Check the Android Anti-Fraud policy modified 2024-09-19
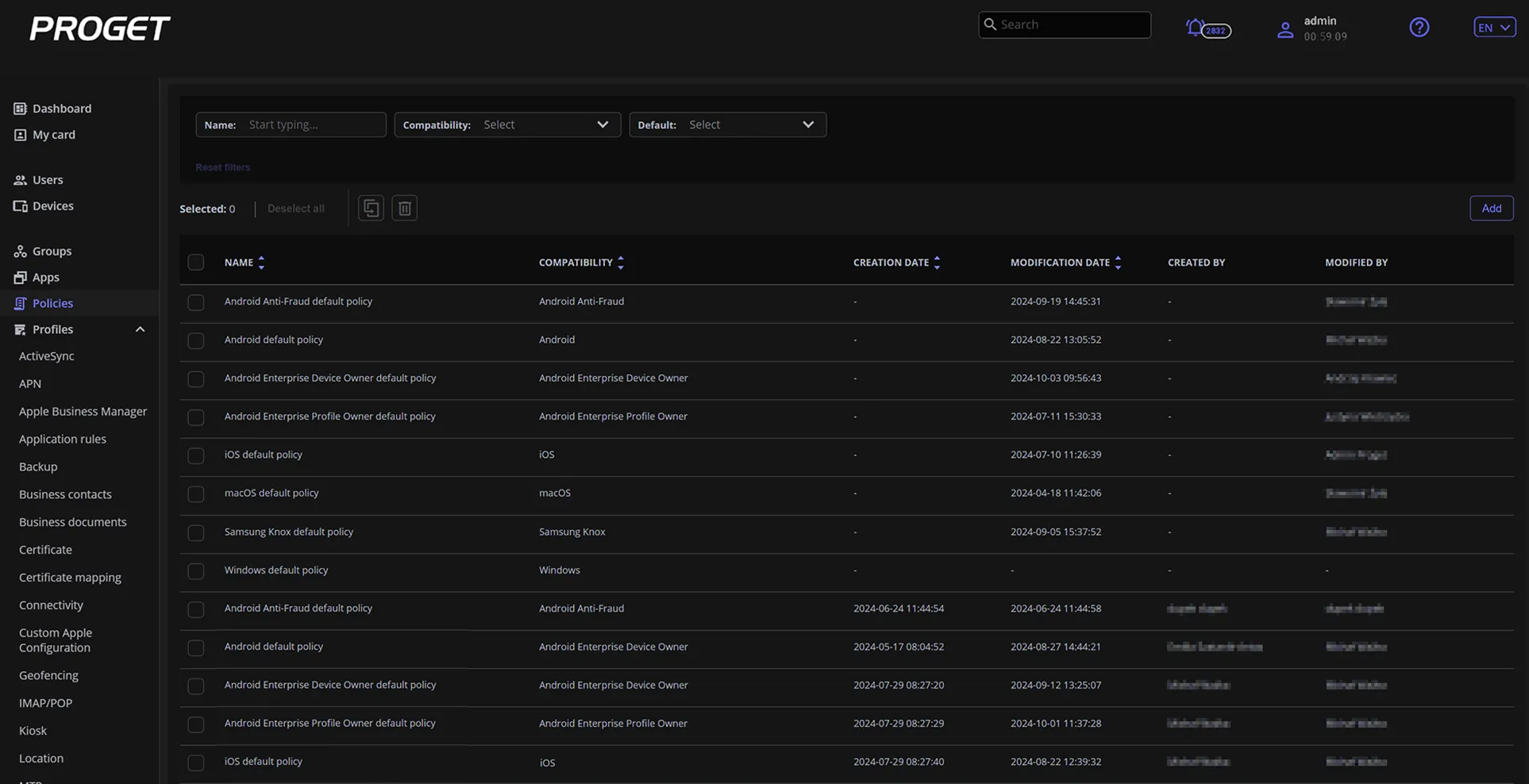Image resolution: width=1529 pixels, height=784 pixels. (x=195, y=302)
